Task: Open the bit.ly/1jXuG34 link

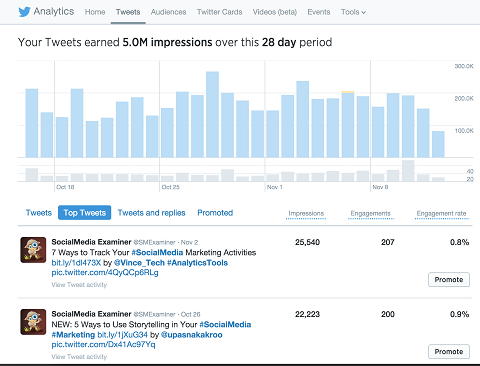Action: tap(122, 335)
